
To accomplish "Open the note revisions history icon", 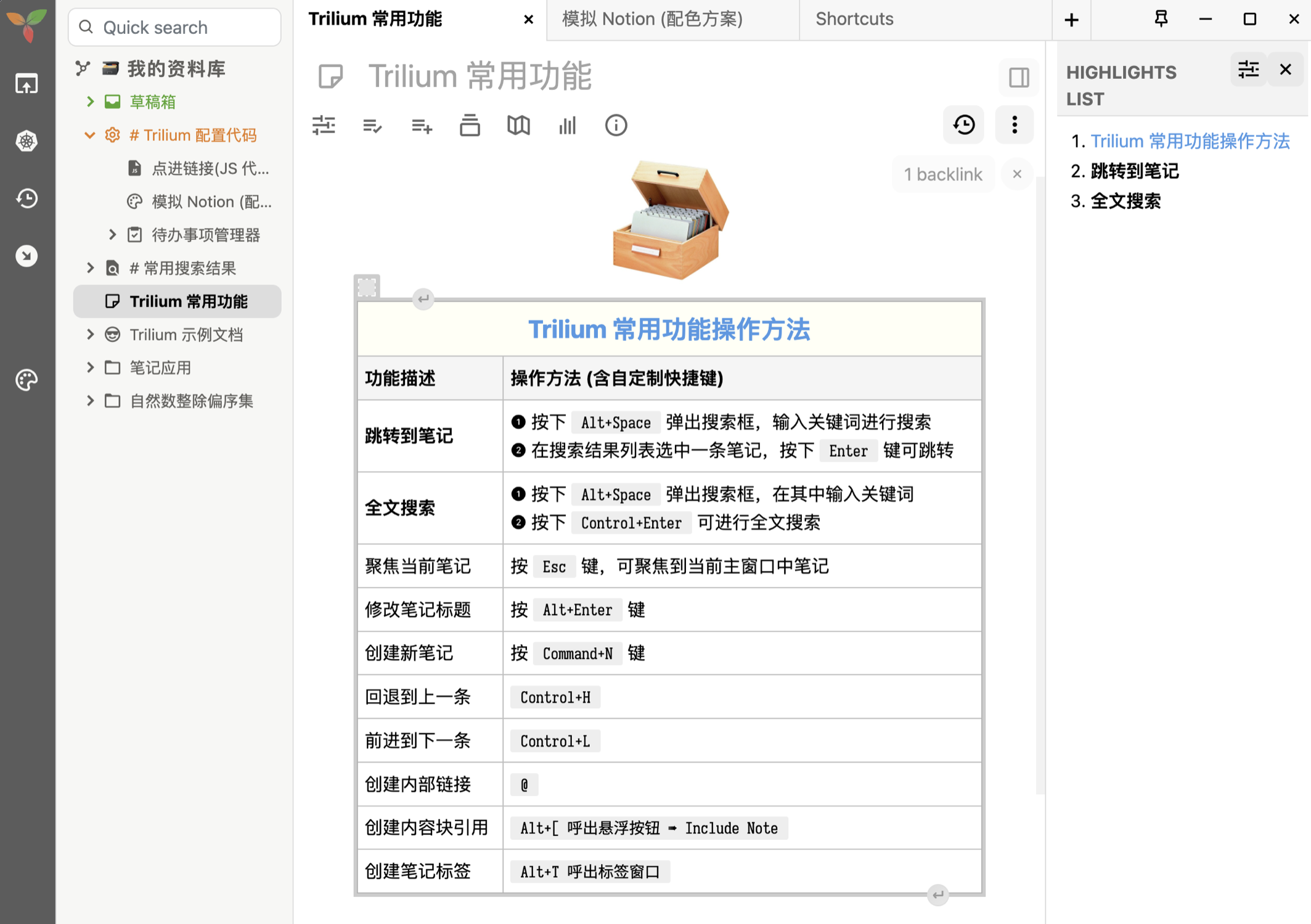I will [x=963, y=125].
